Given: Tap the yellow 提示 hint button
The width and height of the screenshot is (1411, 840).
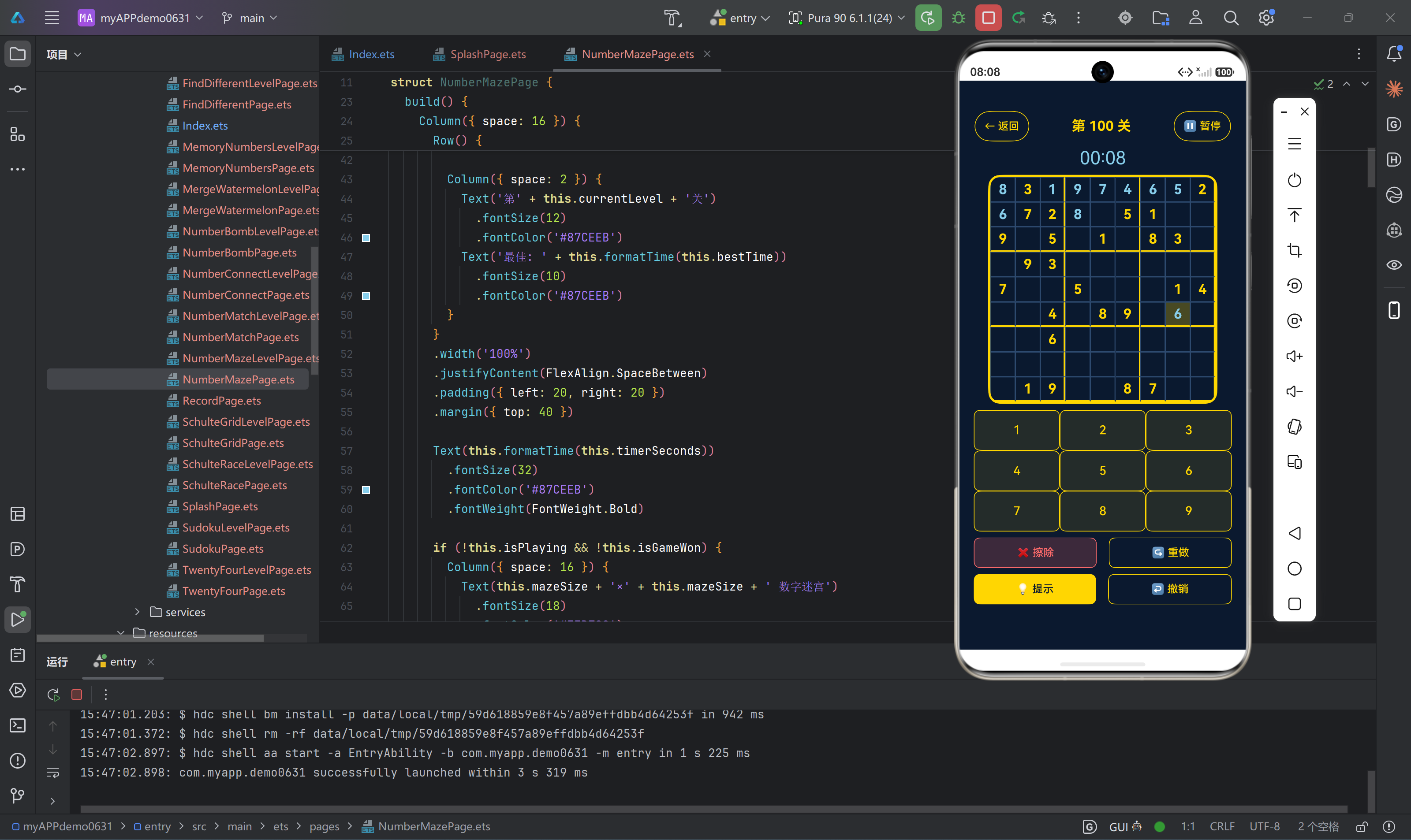Looking at the screenshot, I should [1035, 589].
